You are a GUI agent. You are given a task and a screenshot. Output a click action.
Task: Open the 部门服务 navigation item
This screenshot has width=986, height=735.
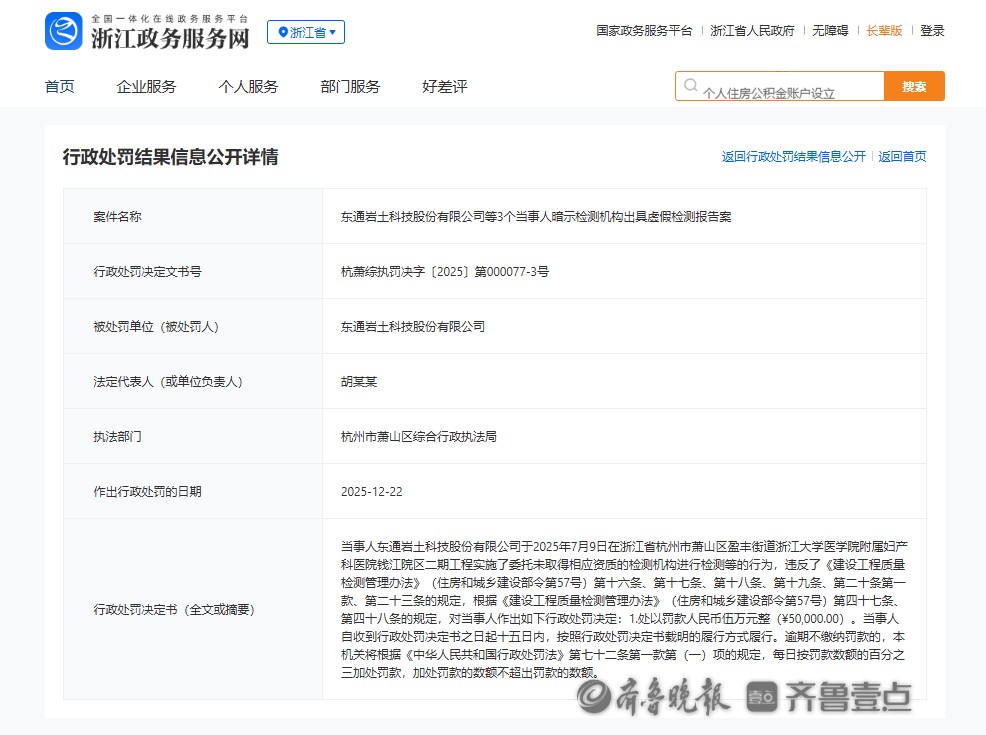pyautogui.click(x=350, y=87)
